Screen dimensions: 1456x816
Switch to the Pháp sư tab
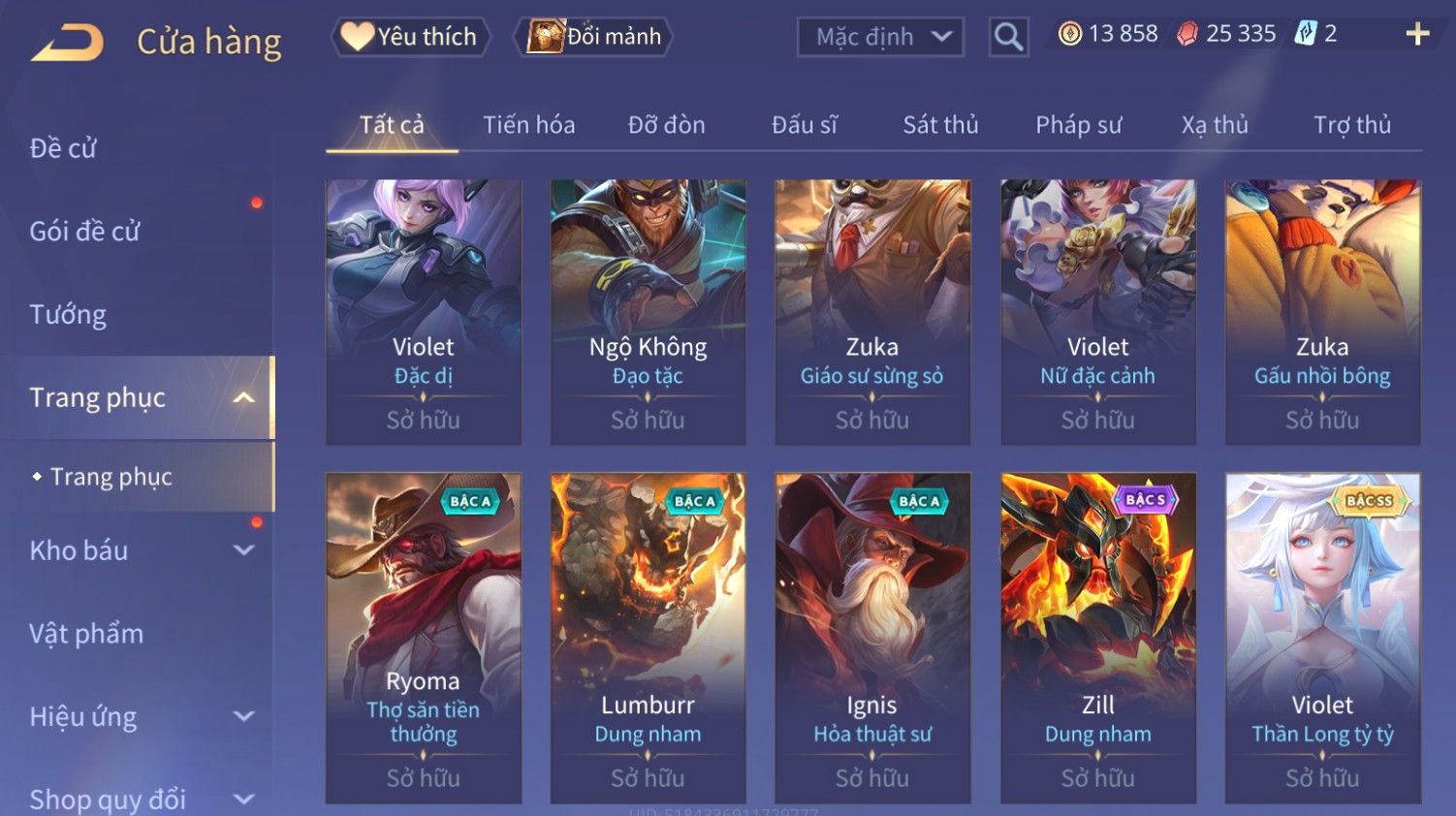click(1078, 125)
